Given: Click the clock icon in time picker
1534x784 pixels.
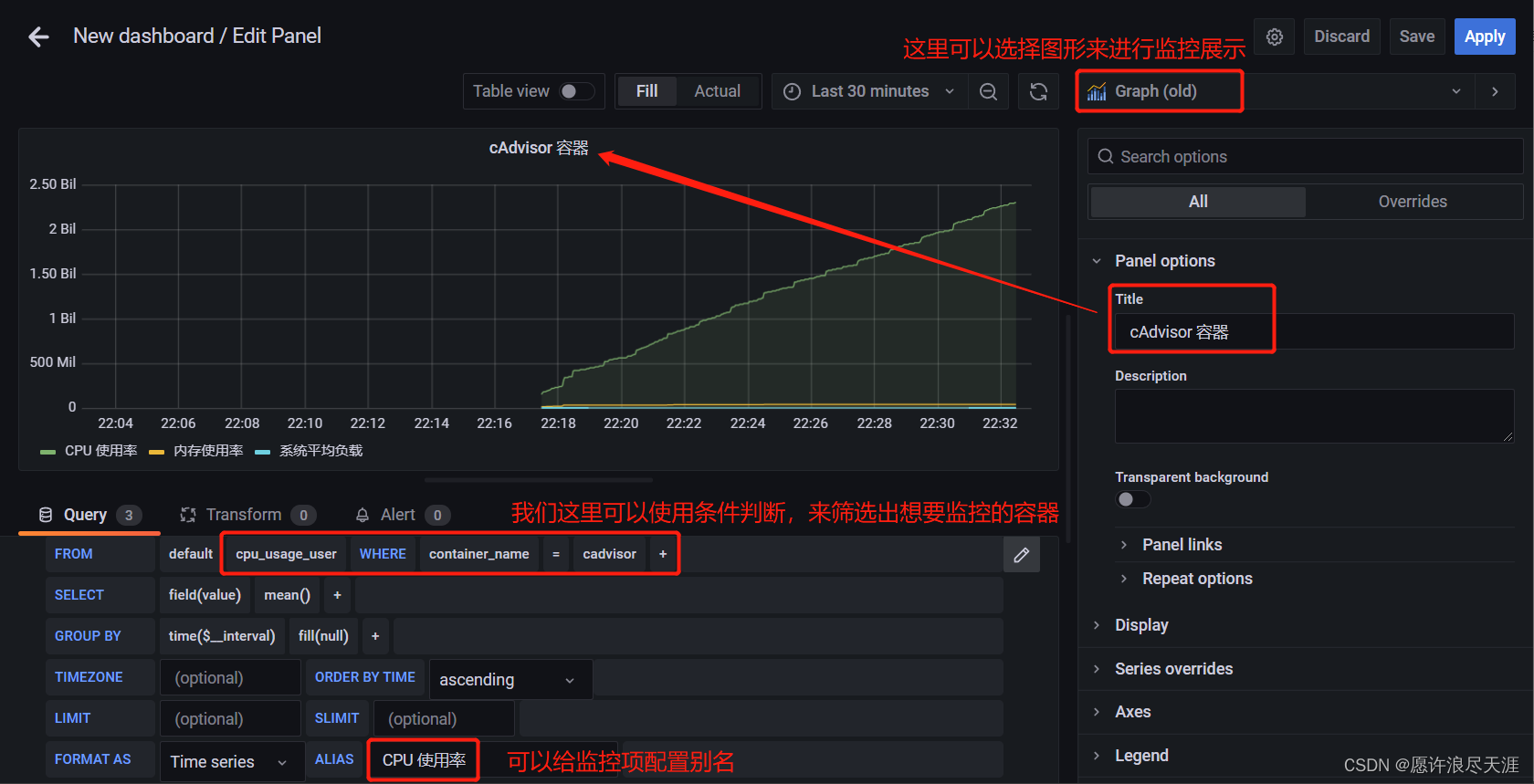Looking at the screenshot, I should (x=793, y=91).
